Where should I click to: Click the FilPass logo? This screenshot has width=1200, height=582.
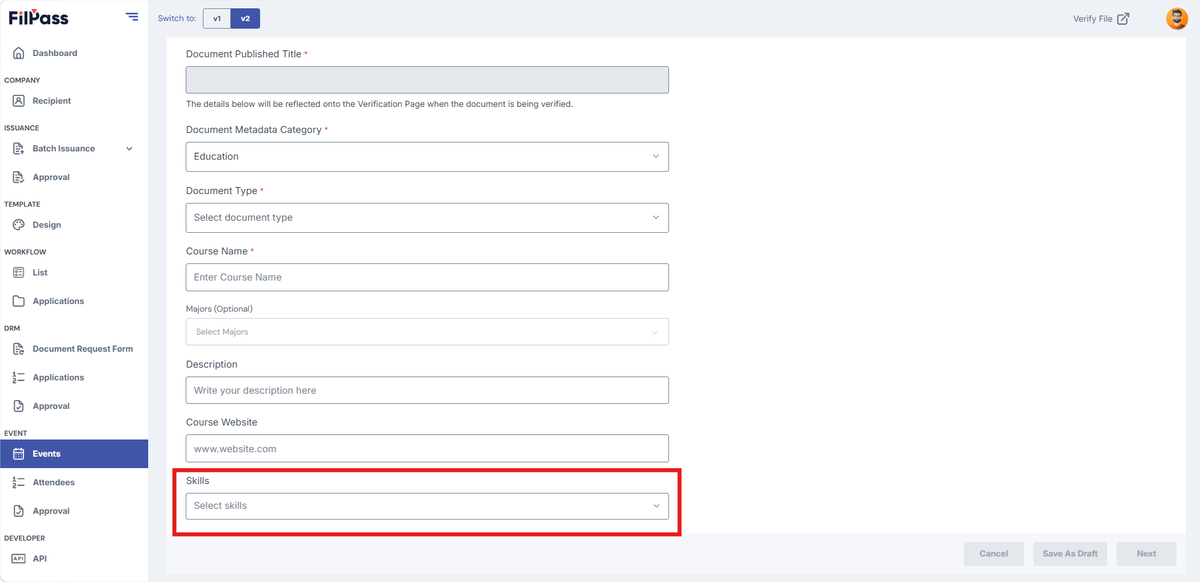38,17
